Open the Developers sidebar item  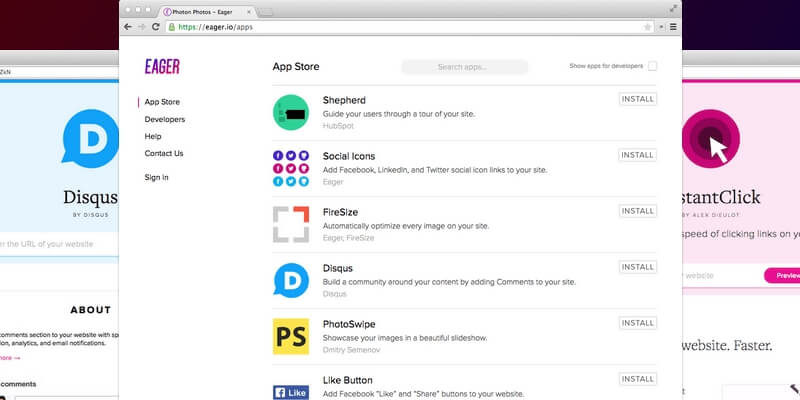pyautogui.click(x=164, y=119)
